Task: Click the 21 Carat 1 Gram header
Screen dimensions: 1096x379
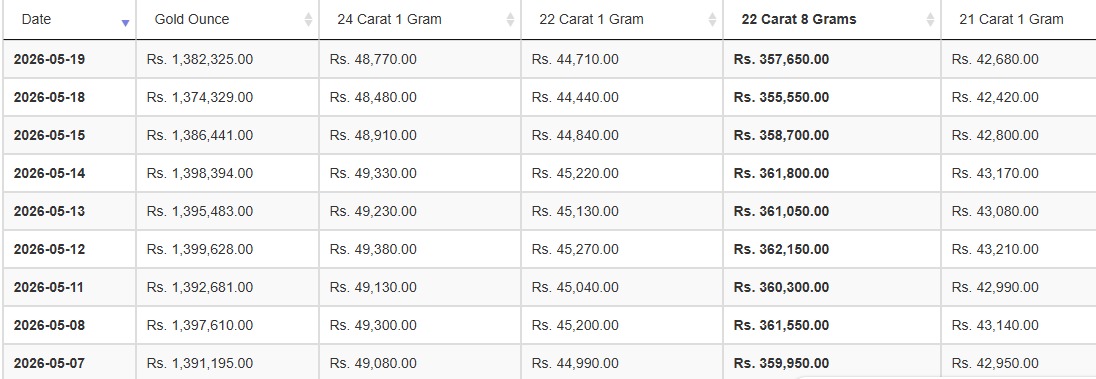Action: (x=1019, y=20)
